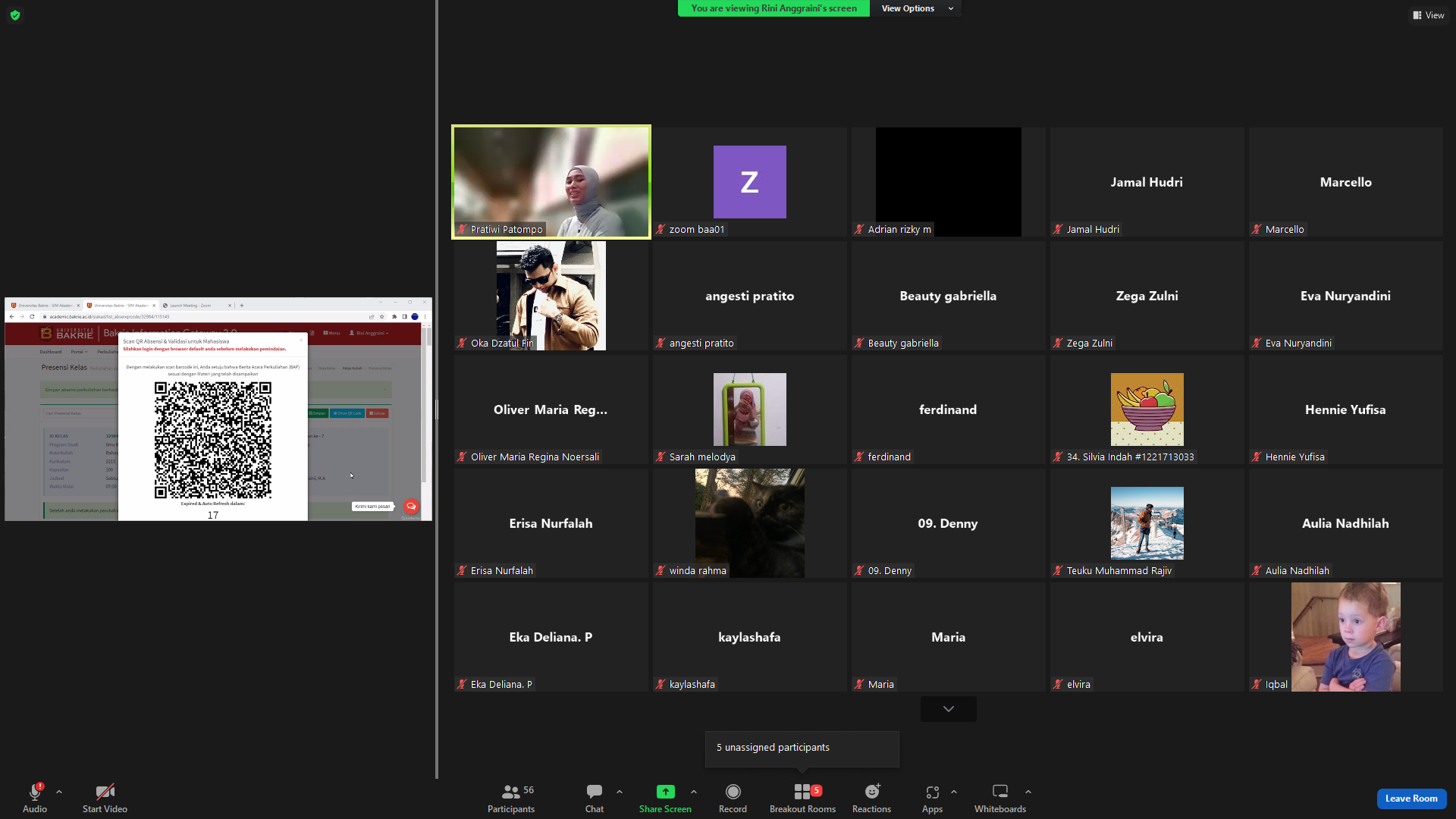The height and width of the screenshot is (819, 1456).
Task: Open audio options arrow next to Audio
Action: point(59,792)
